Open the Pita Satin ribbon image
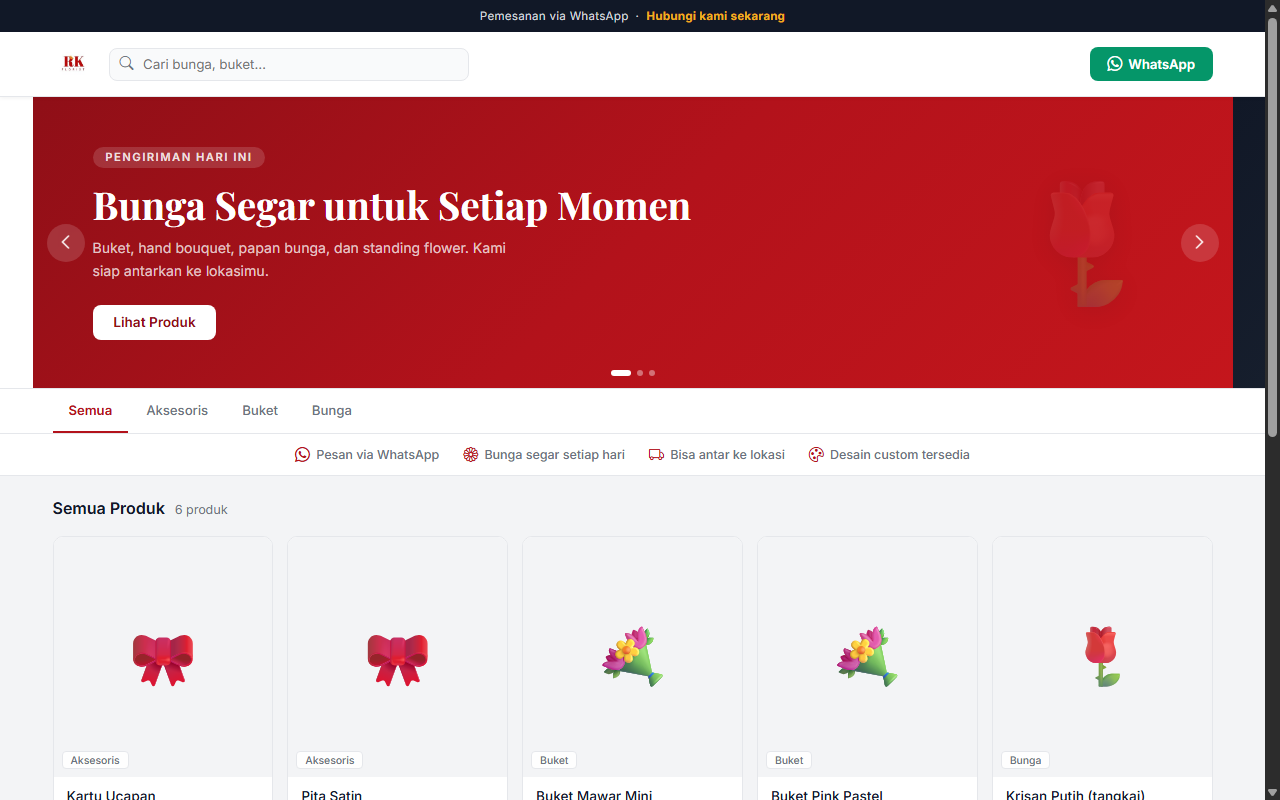The image size is (1280, 800). click(398, 657)
